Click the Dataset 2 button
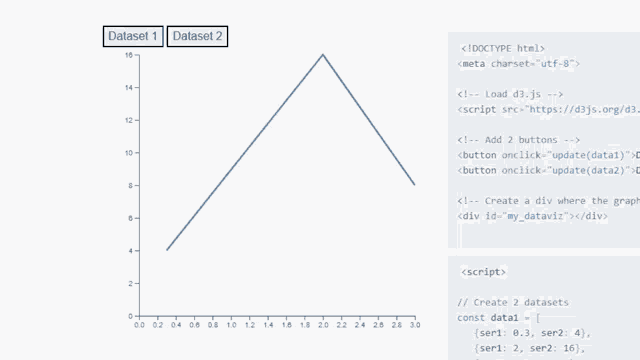 tap(198, 36)
